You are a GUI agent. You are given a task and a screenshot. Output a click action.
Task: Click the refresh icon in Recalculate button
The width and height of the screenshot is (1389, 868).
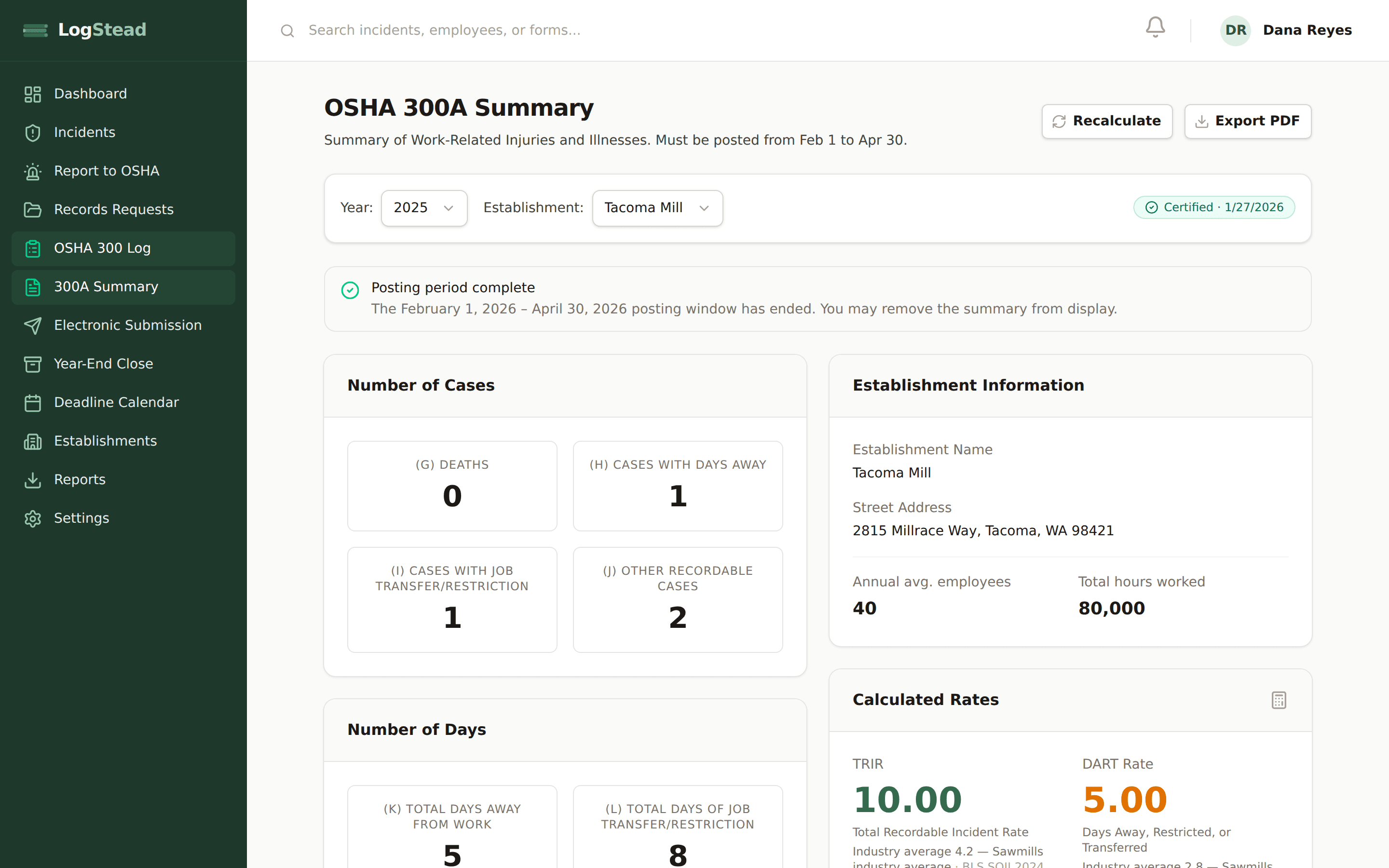tap(1059, 121)
